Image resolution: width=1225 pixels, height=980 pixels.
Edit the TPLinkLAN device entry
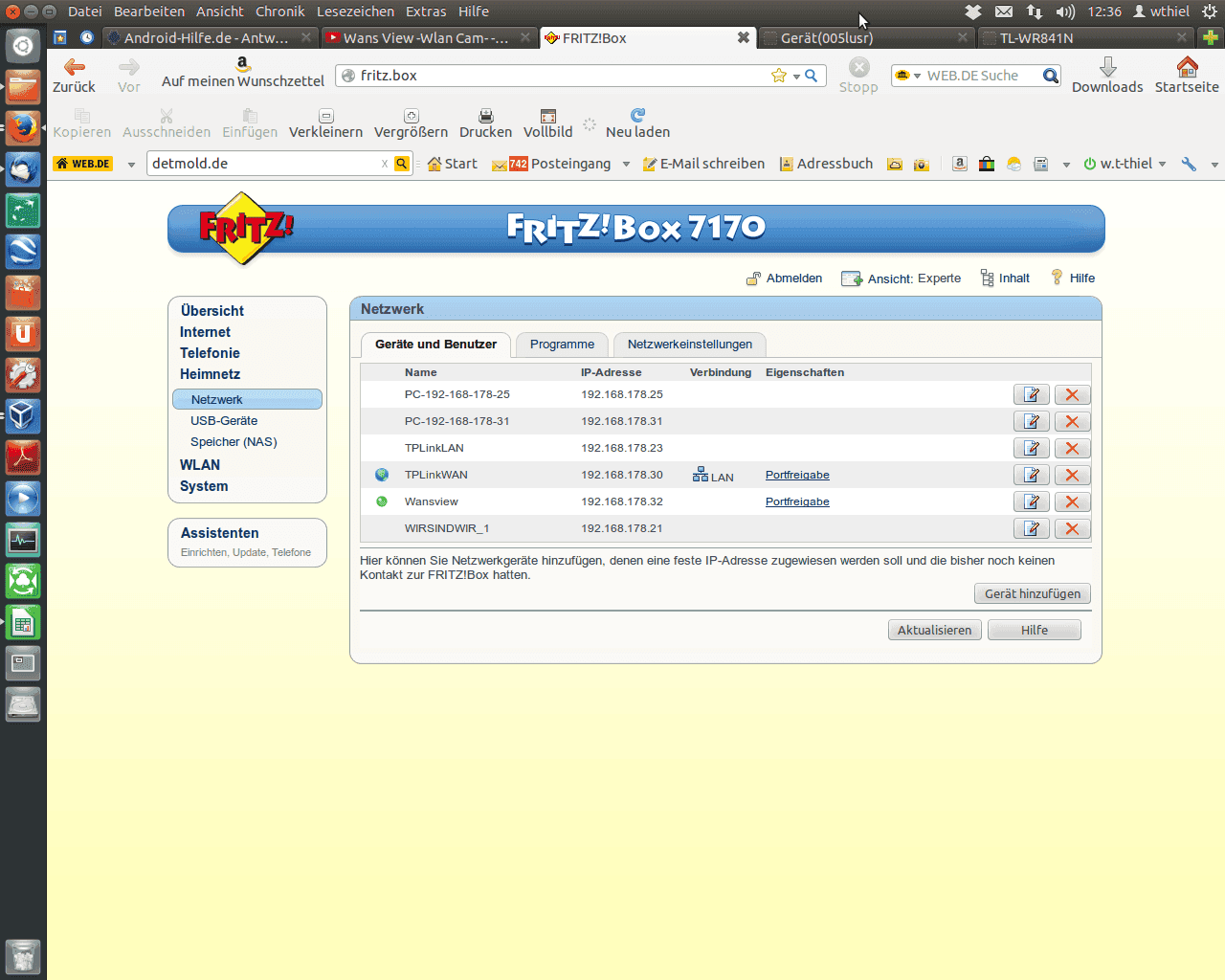[x=1032, y=448]
